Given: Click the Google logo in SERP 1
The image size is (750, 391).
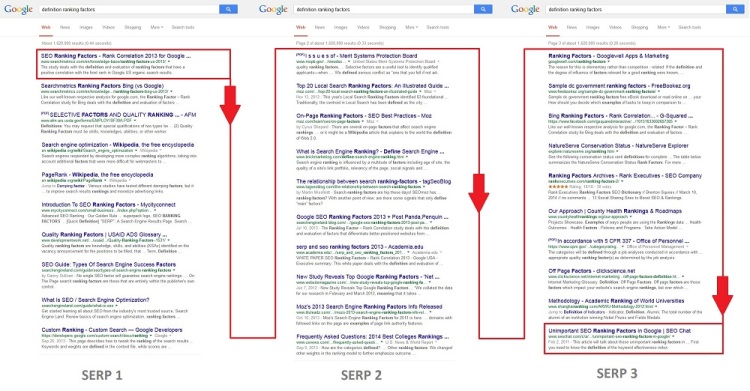Looking at the screenshot, I should (19, 10).
